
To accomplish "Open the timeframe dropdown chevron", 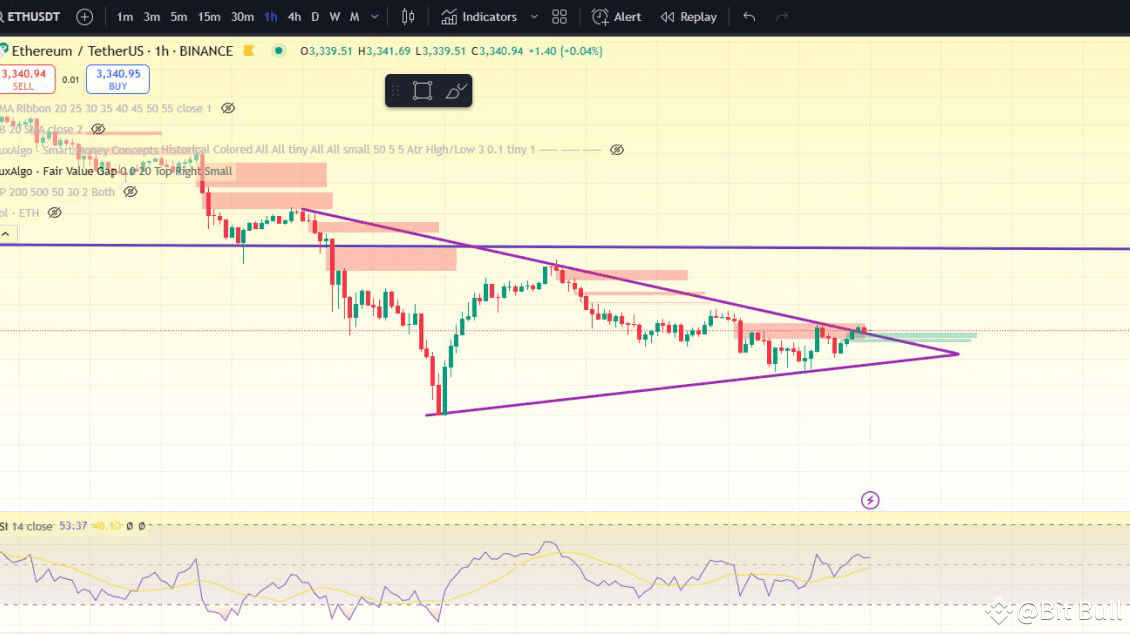I will point(374,16).
